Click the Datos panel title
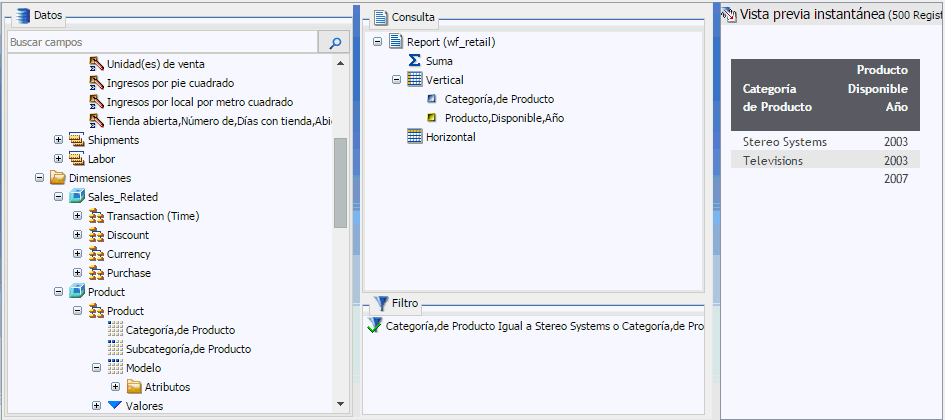The width and height of the screenshot is (945, 420). (x=48, y=16)
